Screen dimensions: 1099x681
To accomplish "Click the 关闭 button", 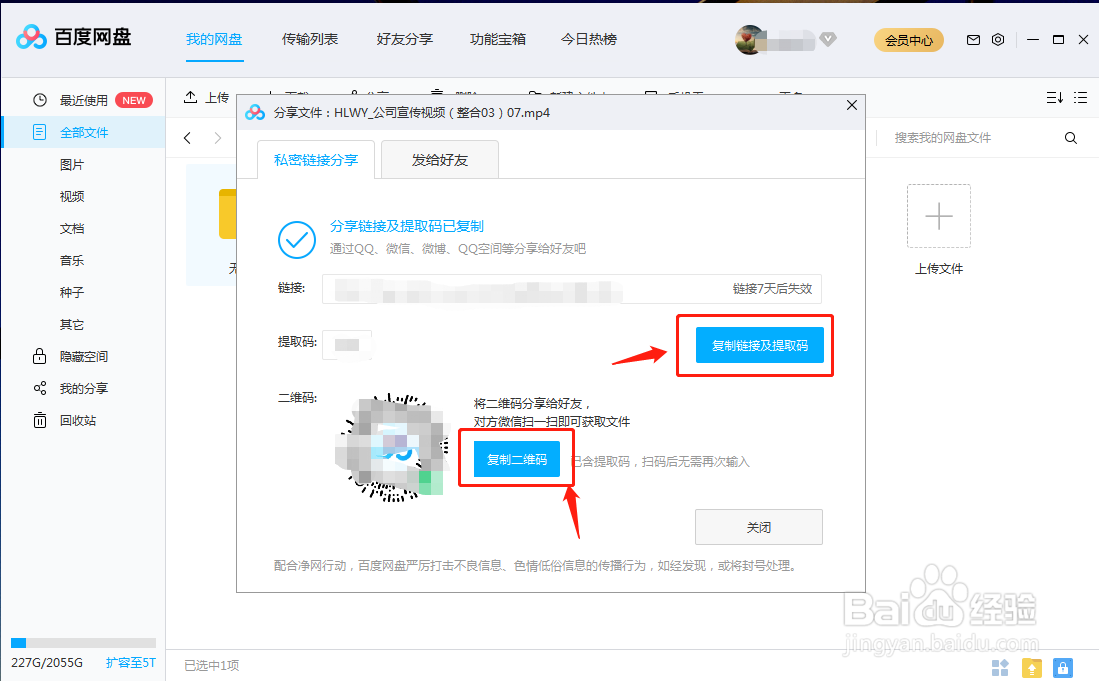I will pos(758,527).
